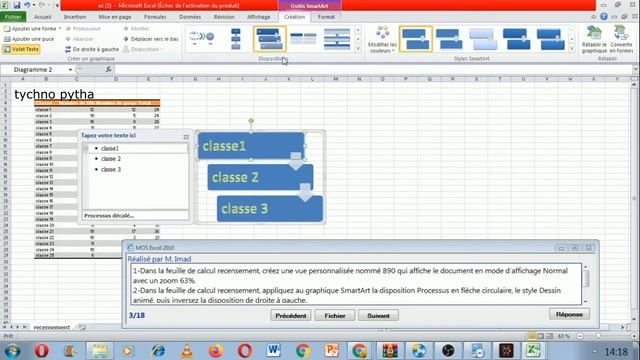Image resolution: width=640 pixels, height=360 pixels.
Task: Select the fifth layout with stacked bars
Action: click(337, 39)
